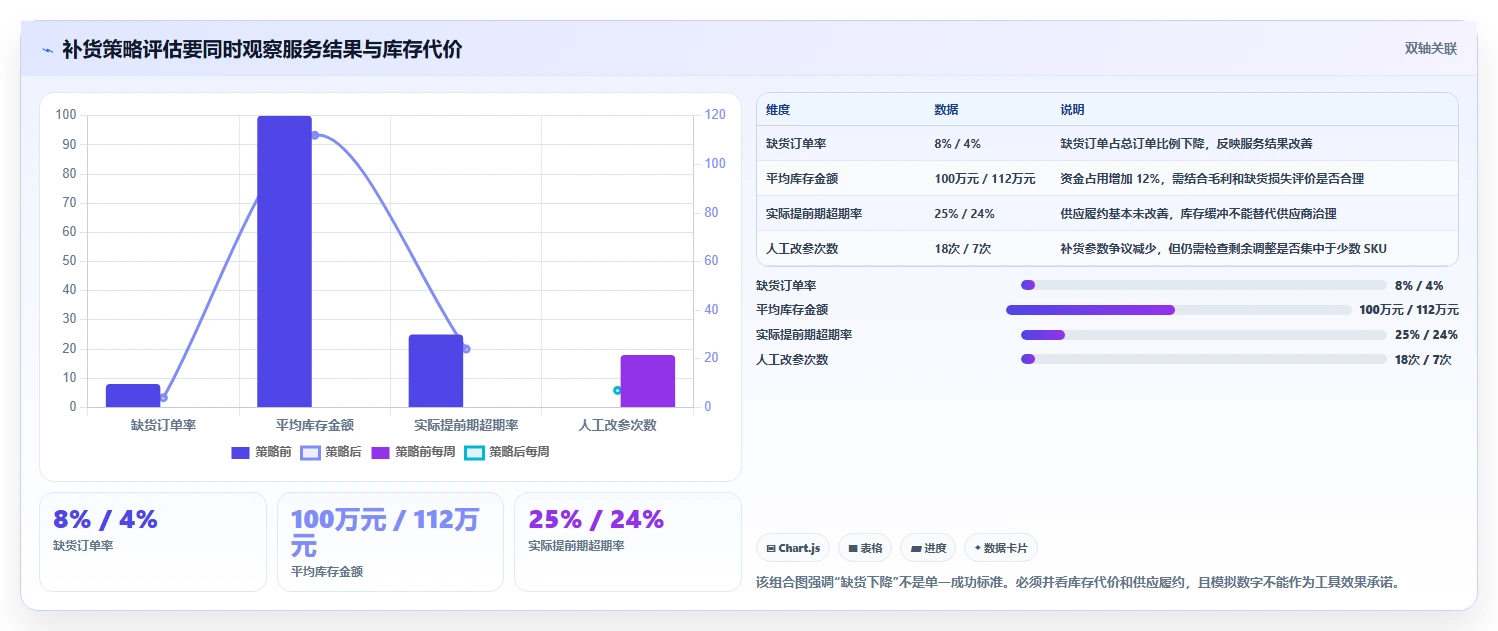Click the lightning icon beside the title
The height and width of the screenshot is (631, 1498).
coord(47,50)
